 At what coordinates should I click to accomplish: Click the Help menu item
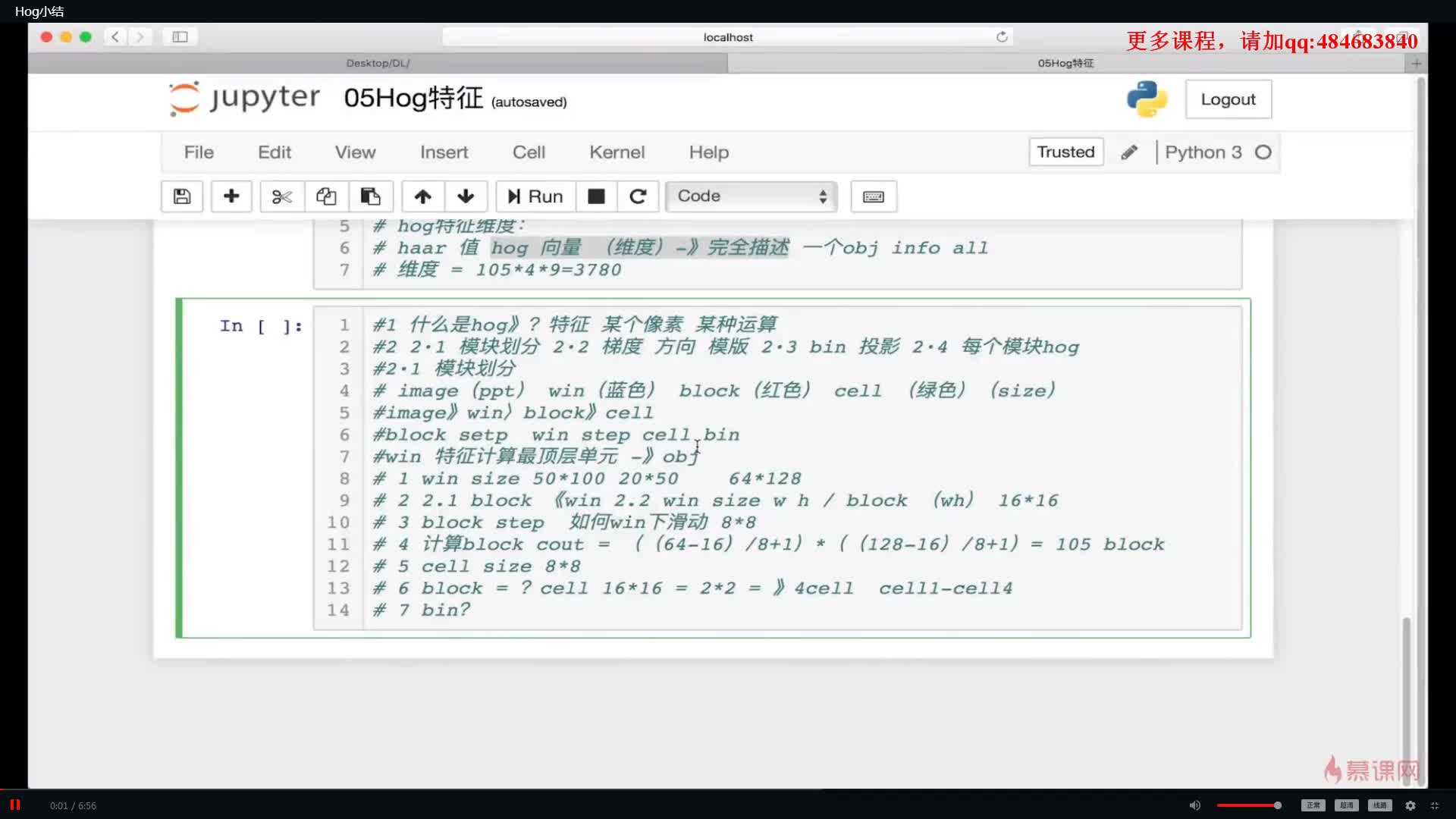click(709, 152)
